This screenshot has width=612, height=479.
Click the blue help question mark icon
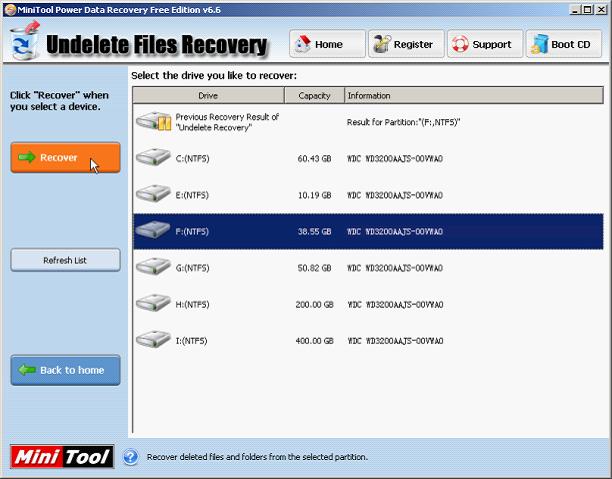(131, 457)
